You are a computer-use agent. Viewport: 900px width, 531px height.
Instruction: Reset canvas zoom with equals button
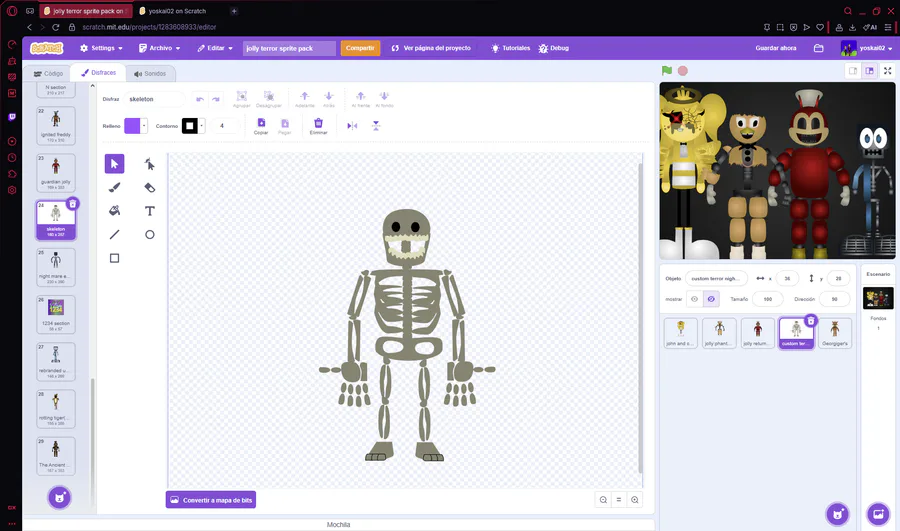tap(619, 500)
